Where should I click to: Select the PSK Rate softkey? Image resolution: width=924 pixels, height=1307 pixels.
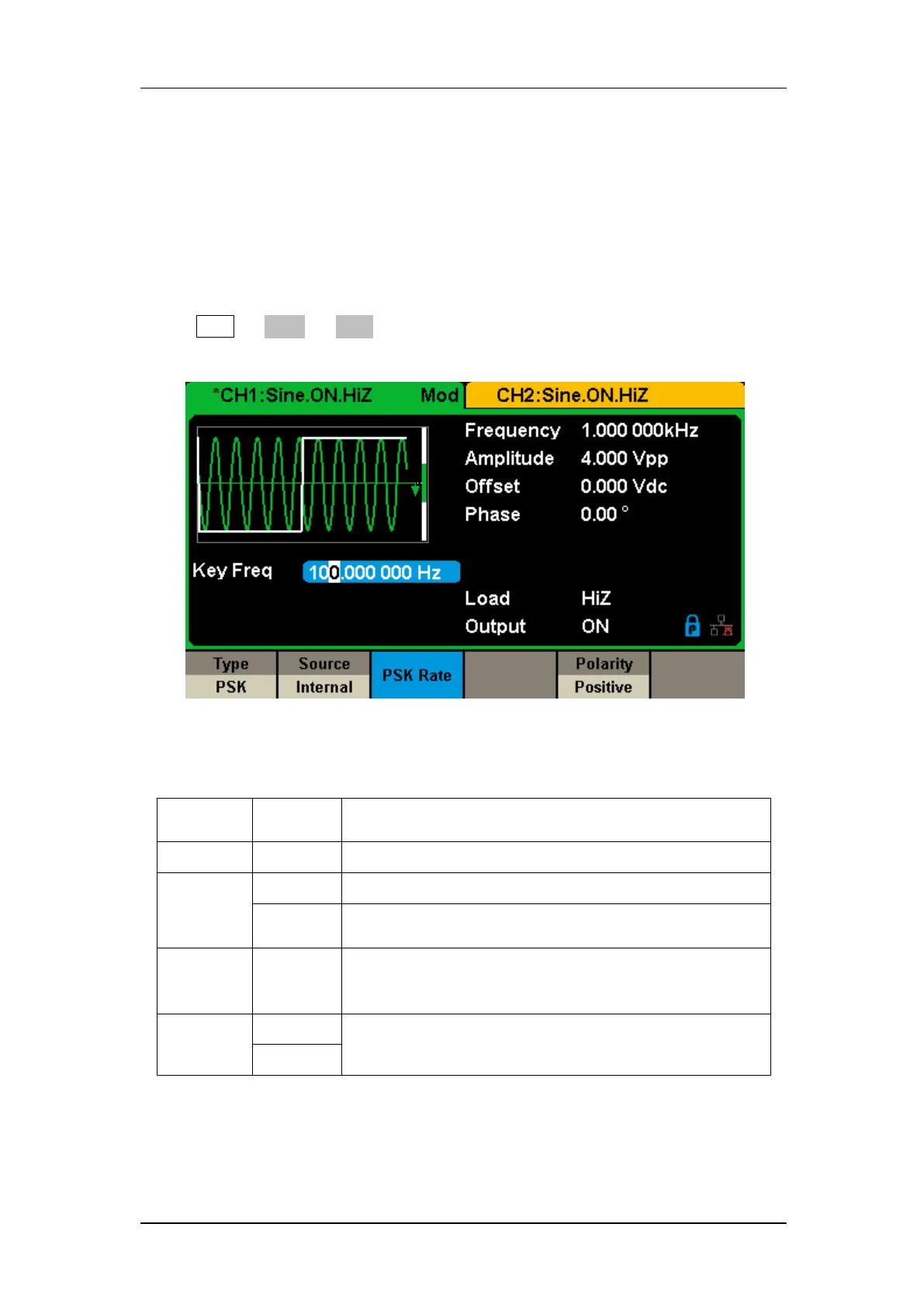pos(417,675)
